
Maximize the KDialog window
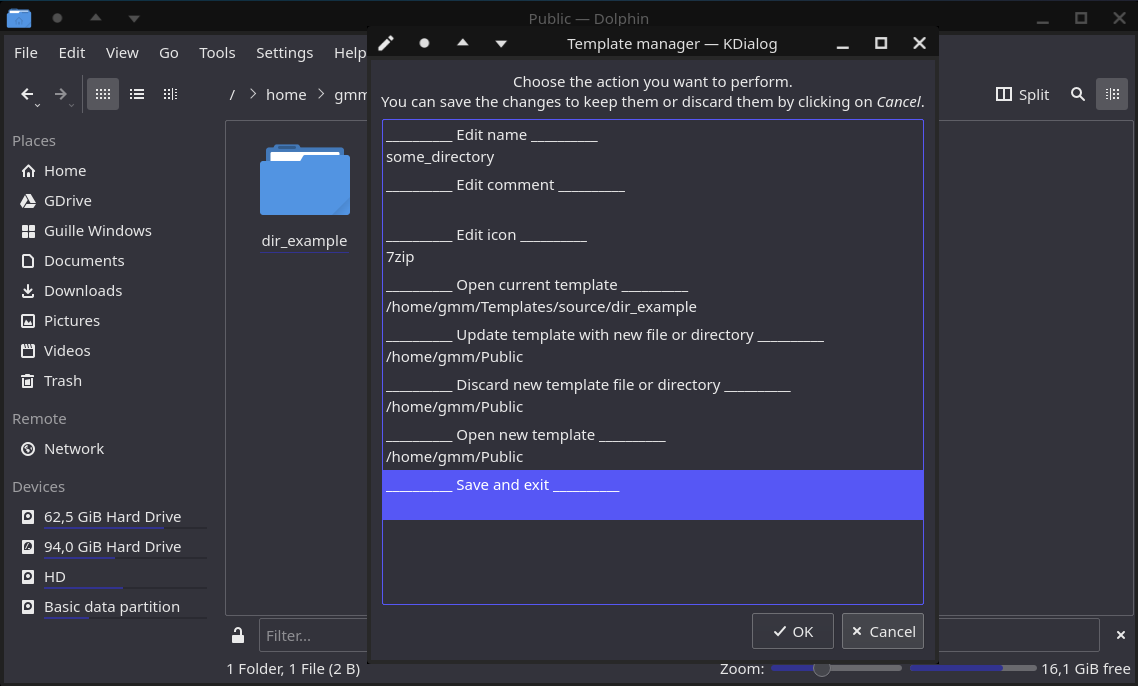881,44
